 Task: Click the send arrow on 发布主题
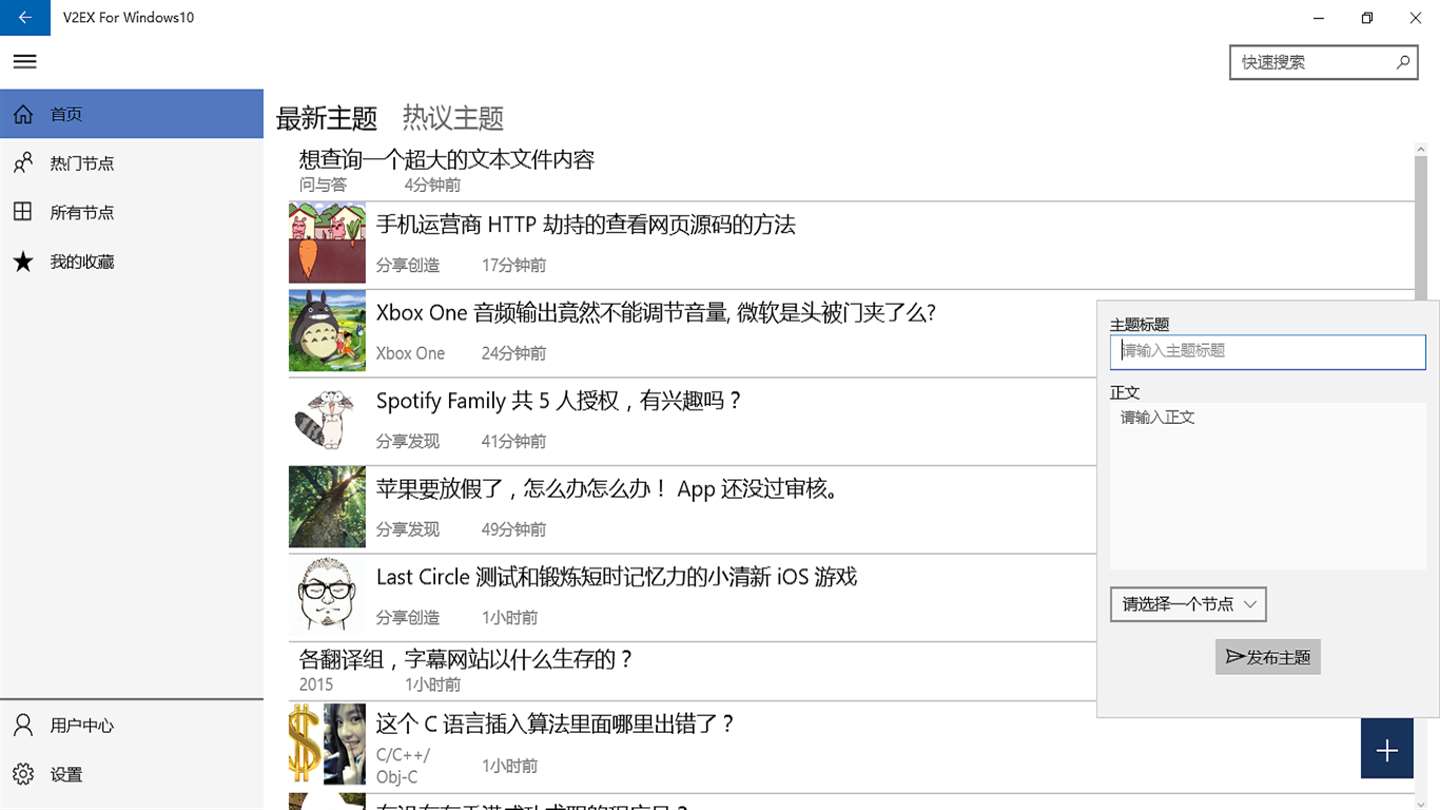(x=1235, y=657)
